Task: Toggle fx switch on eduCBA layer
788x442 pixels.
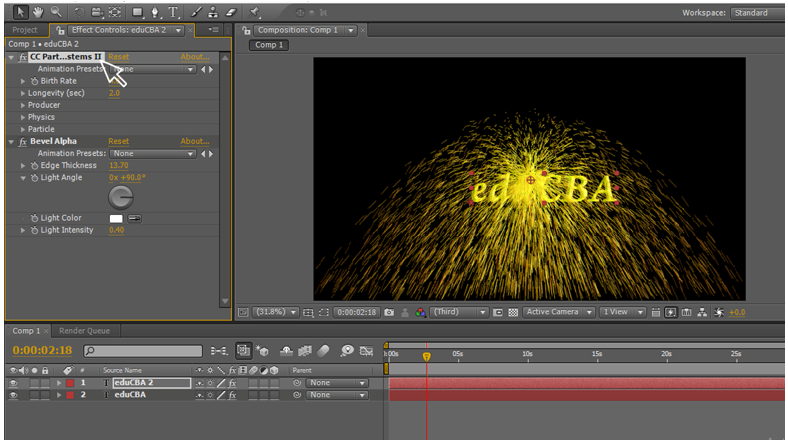Action: click(x=233, y=395)
